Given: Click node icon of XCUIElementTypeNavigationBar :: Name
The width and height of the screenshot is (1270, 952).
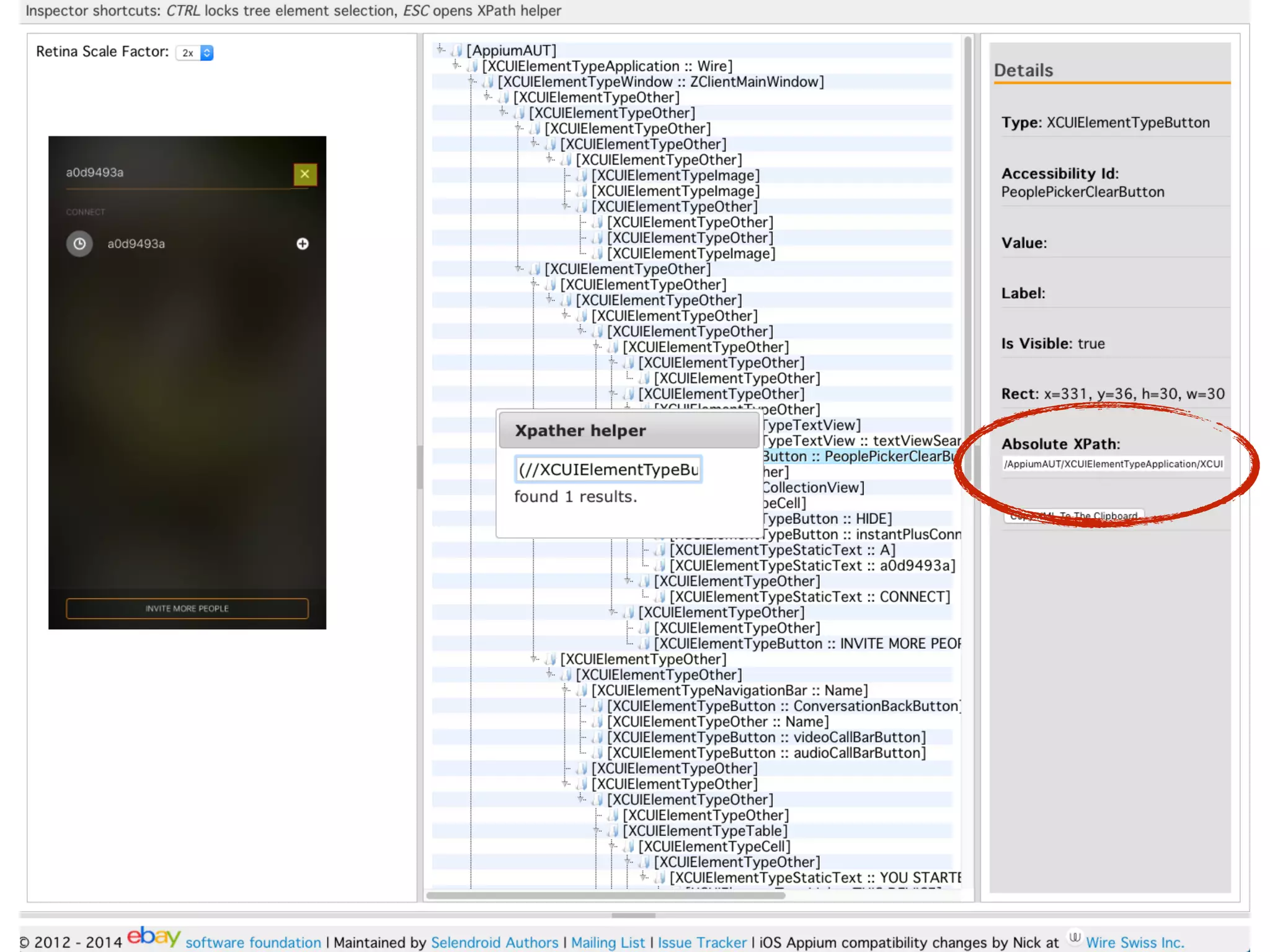Looking at the screenshot, I should tap(582, 690).
